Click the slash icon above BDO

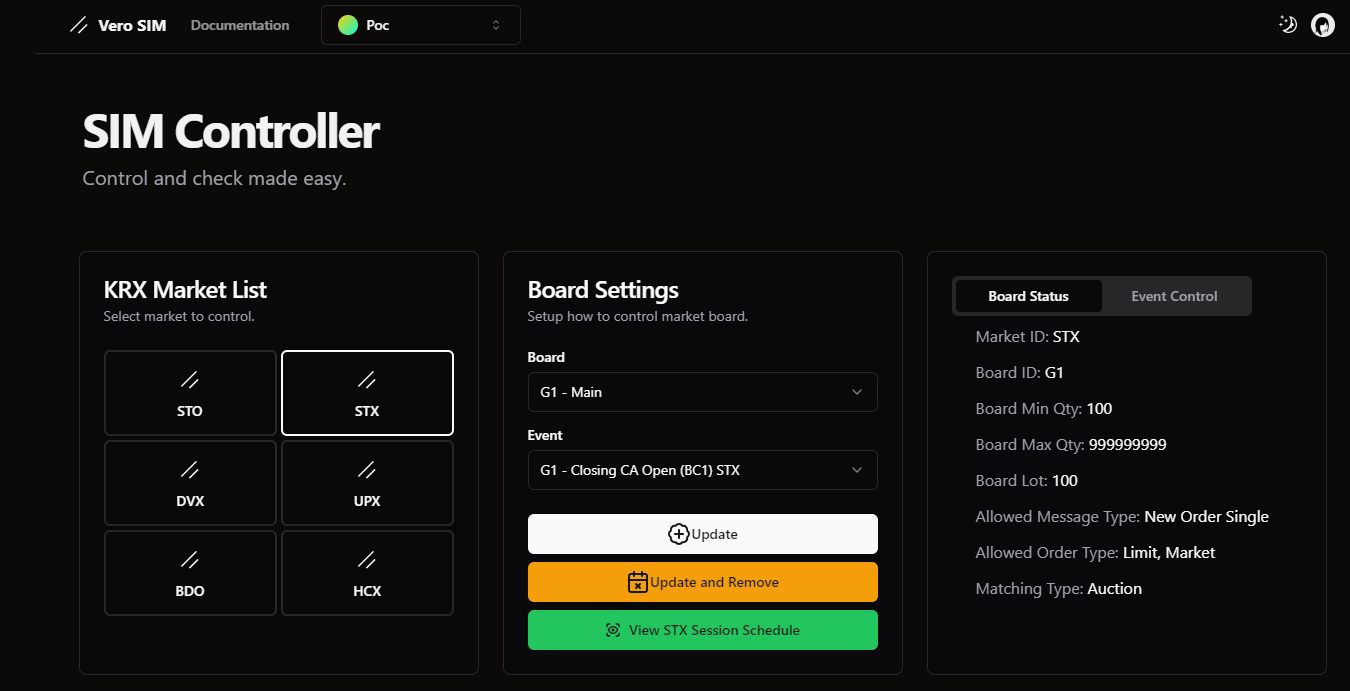(x=189, y=559)
